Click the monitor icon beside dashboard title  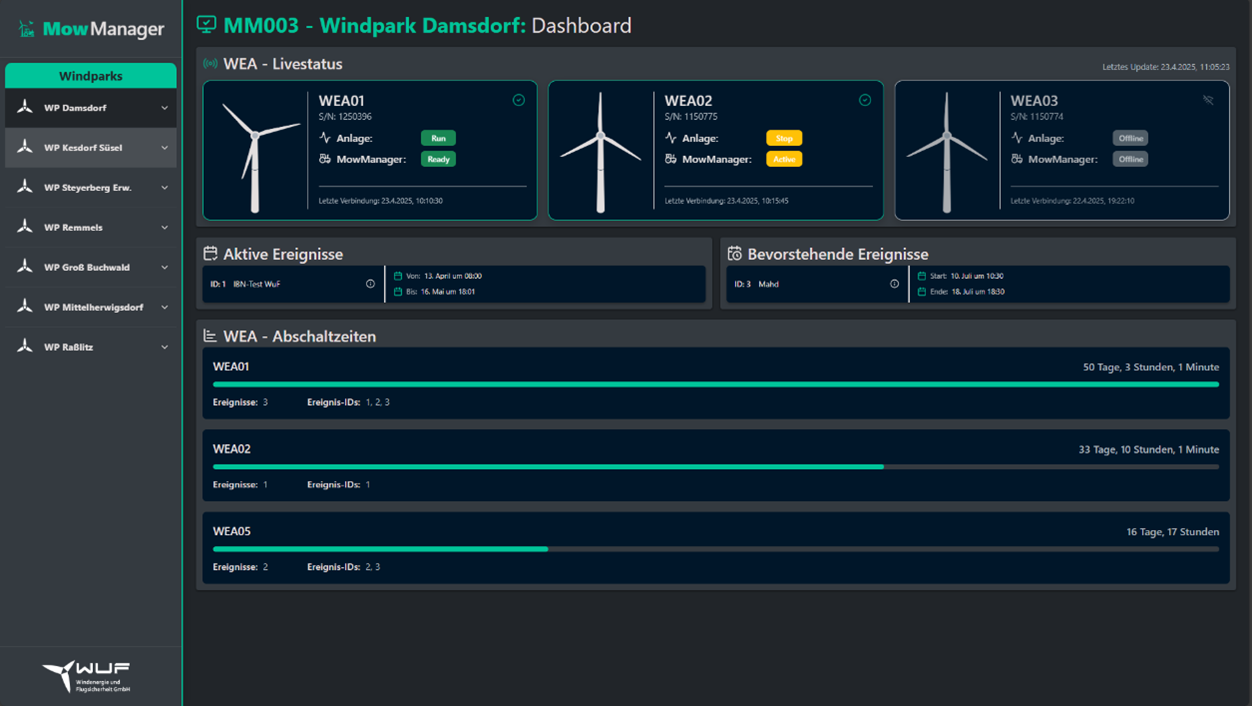point(206,25)
